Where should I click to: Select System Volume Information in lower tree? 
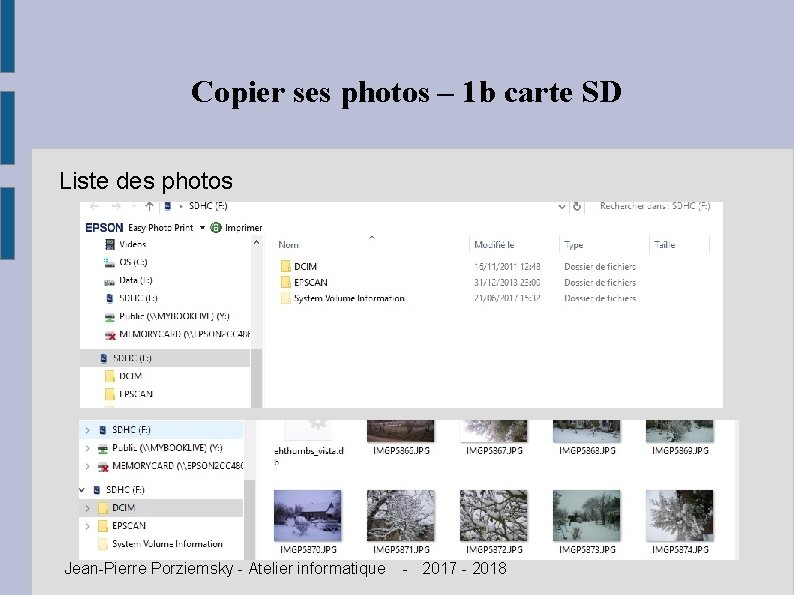[167, 544]
